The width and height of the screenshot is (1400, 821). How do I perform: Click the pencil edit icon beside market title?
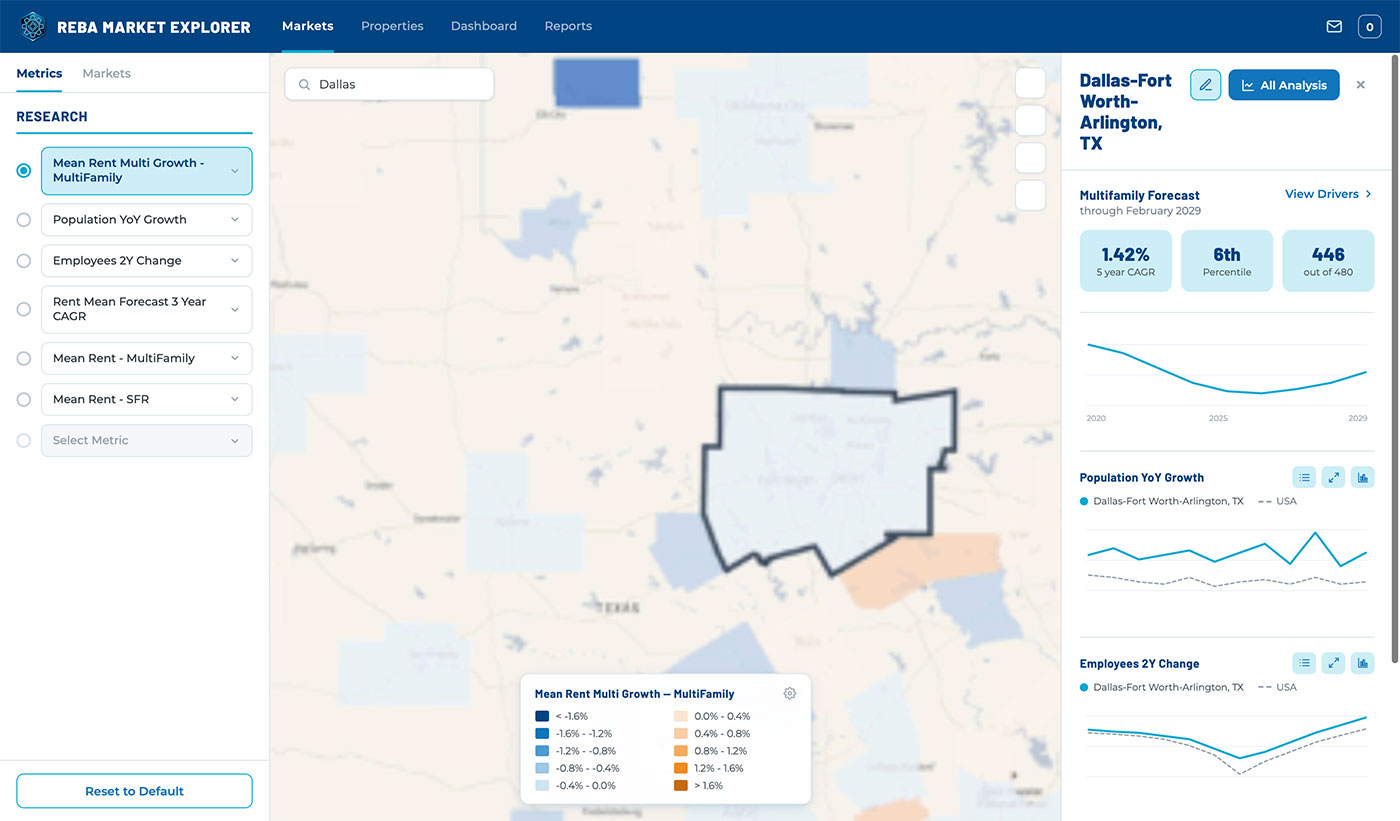click(1205, 85)
